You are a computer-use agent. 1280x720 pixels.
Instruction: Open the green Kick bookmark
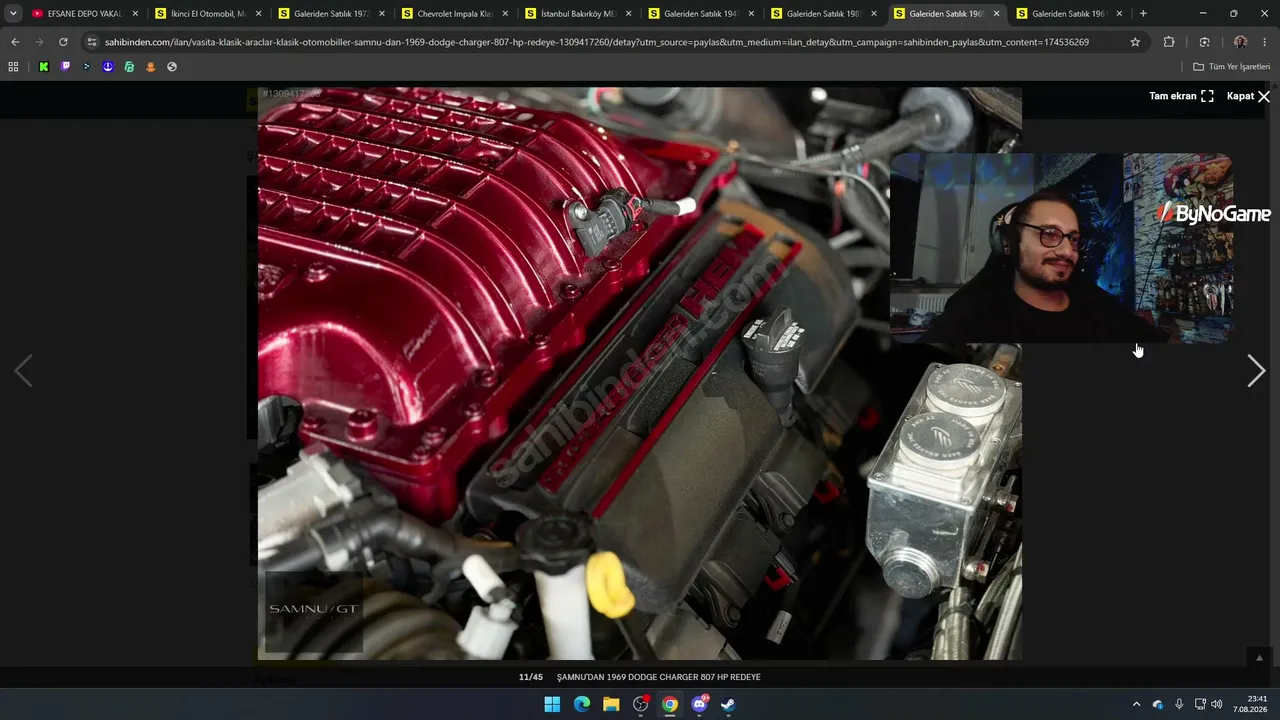[44, 67]
